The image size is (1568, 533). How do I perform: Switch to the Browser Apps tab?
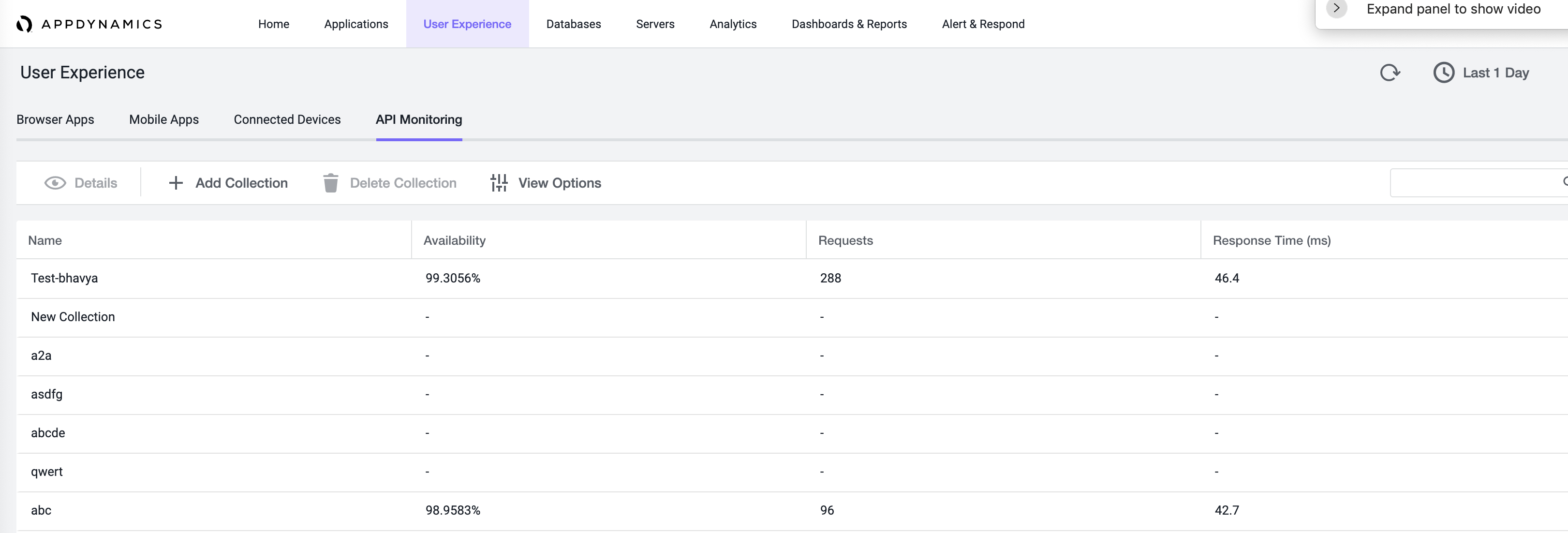[x=56, y=119]
